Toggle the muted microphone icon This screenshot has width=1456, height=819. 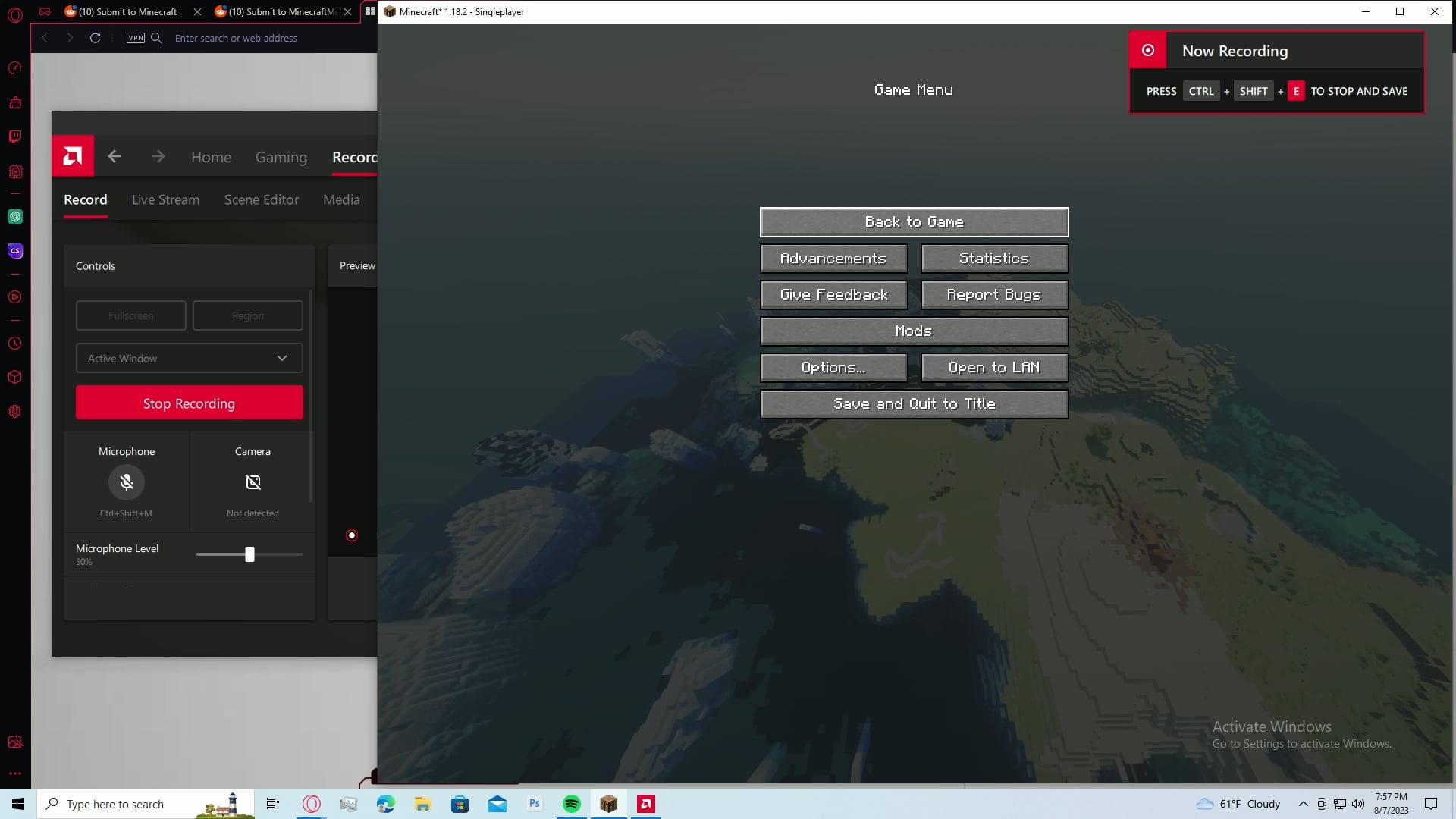coord(127,482)
